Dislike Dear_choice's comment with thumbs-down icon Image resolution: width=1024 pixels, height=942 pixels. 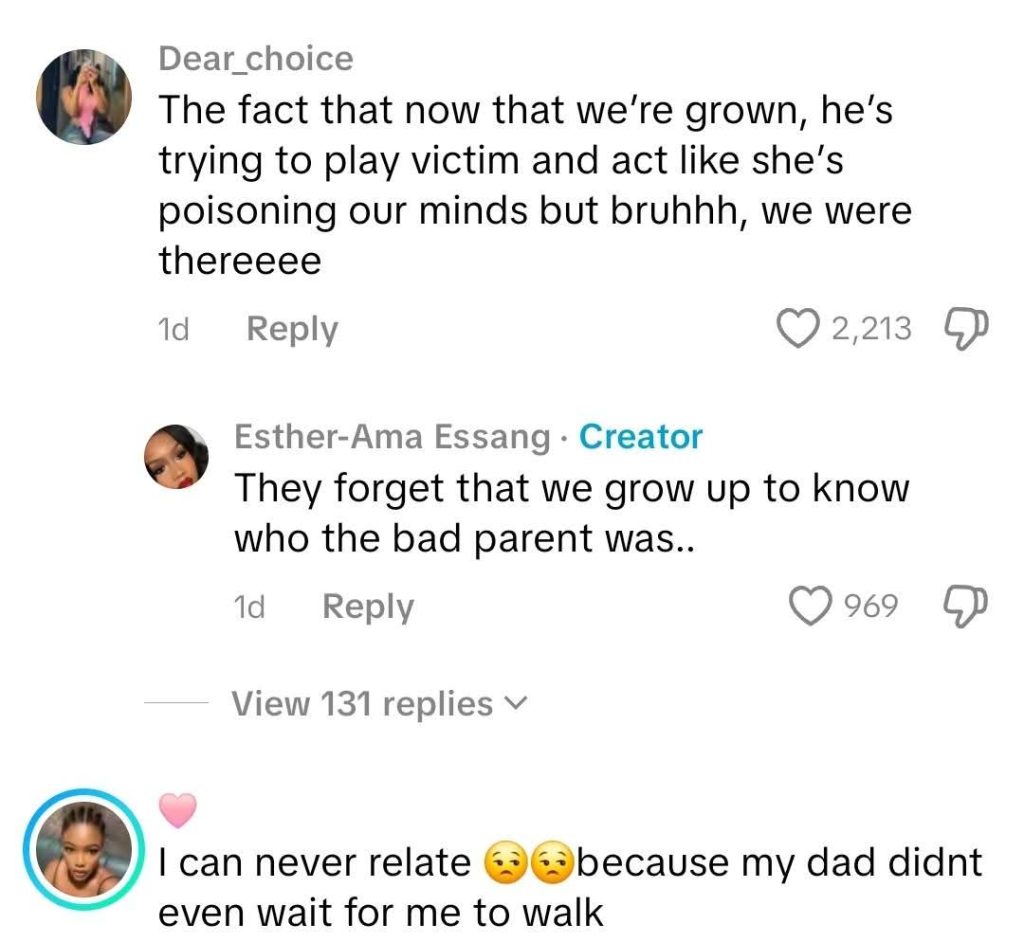coord(964,327)
